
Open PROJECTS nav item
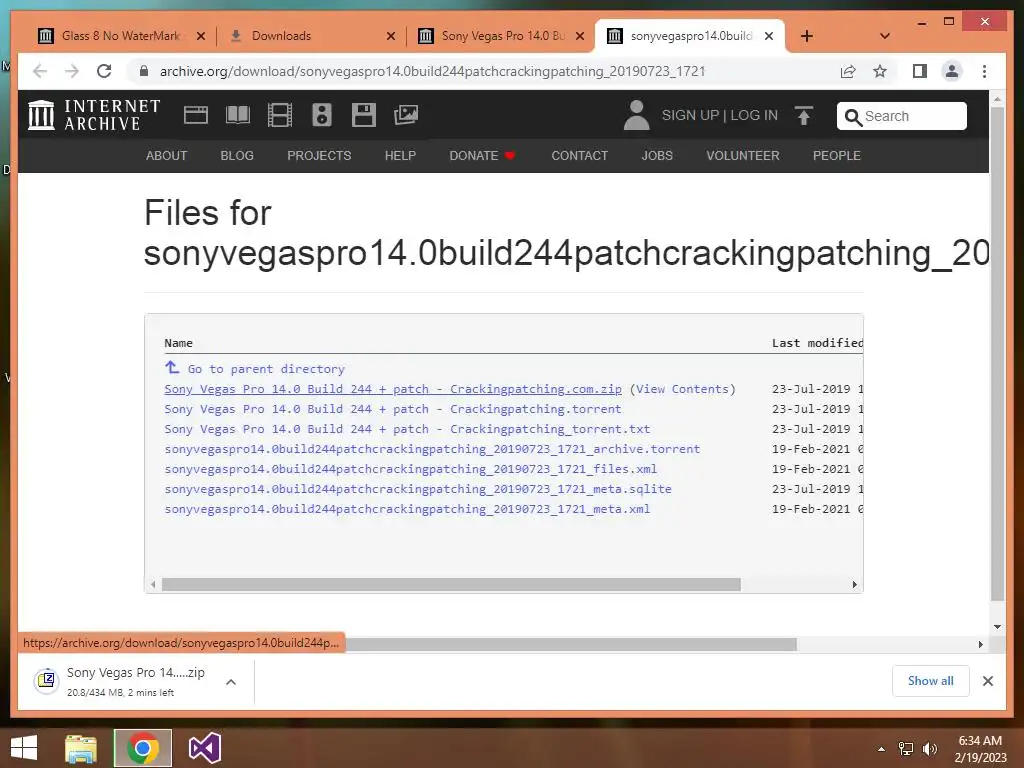319,155
